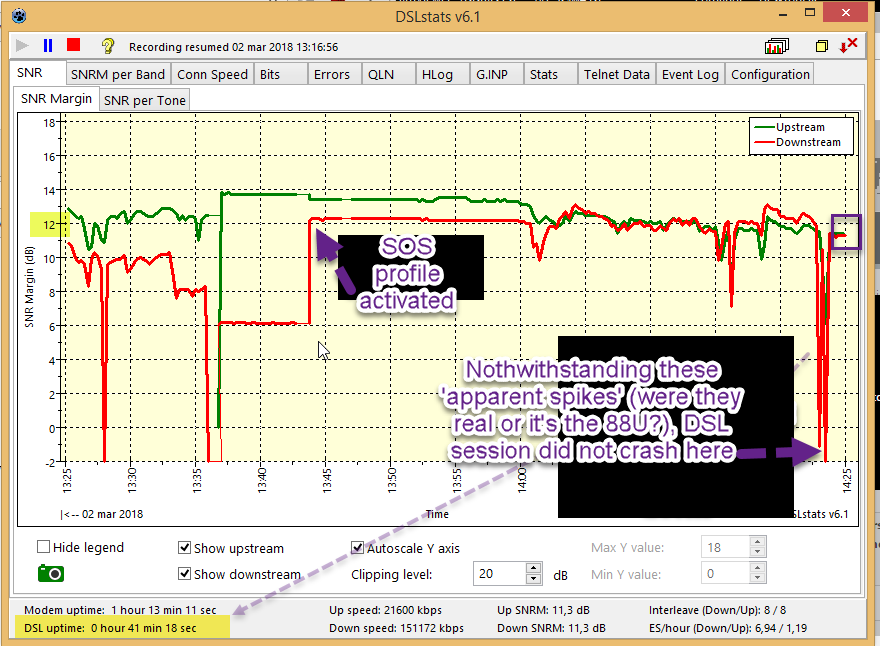Minimize the DSLstats window
The width and height of the screenshot is (880, 646).
[783, 13]
